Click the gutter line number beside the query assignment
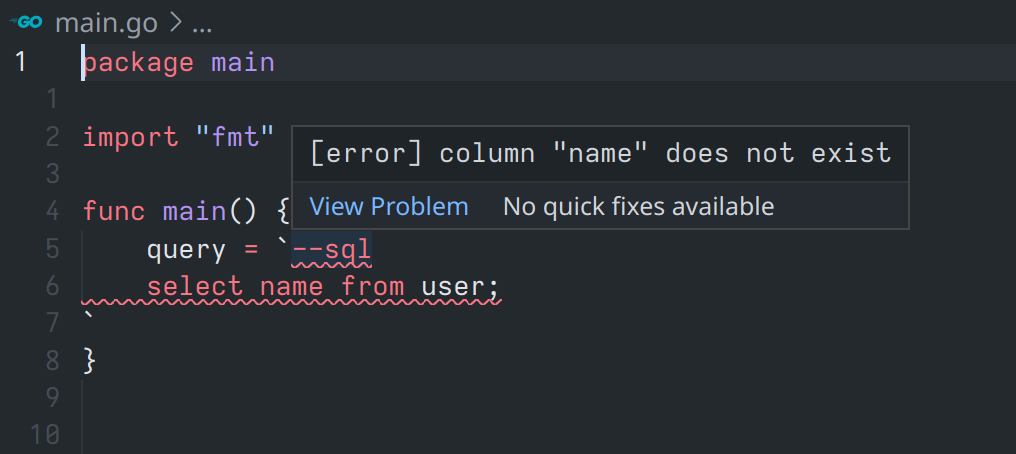The height and width of the screenshot is (454, 1016). tap(52, 250)
